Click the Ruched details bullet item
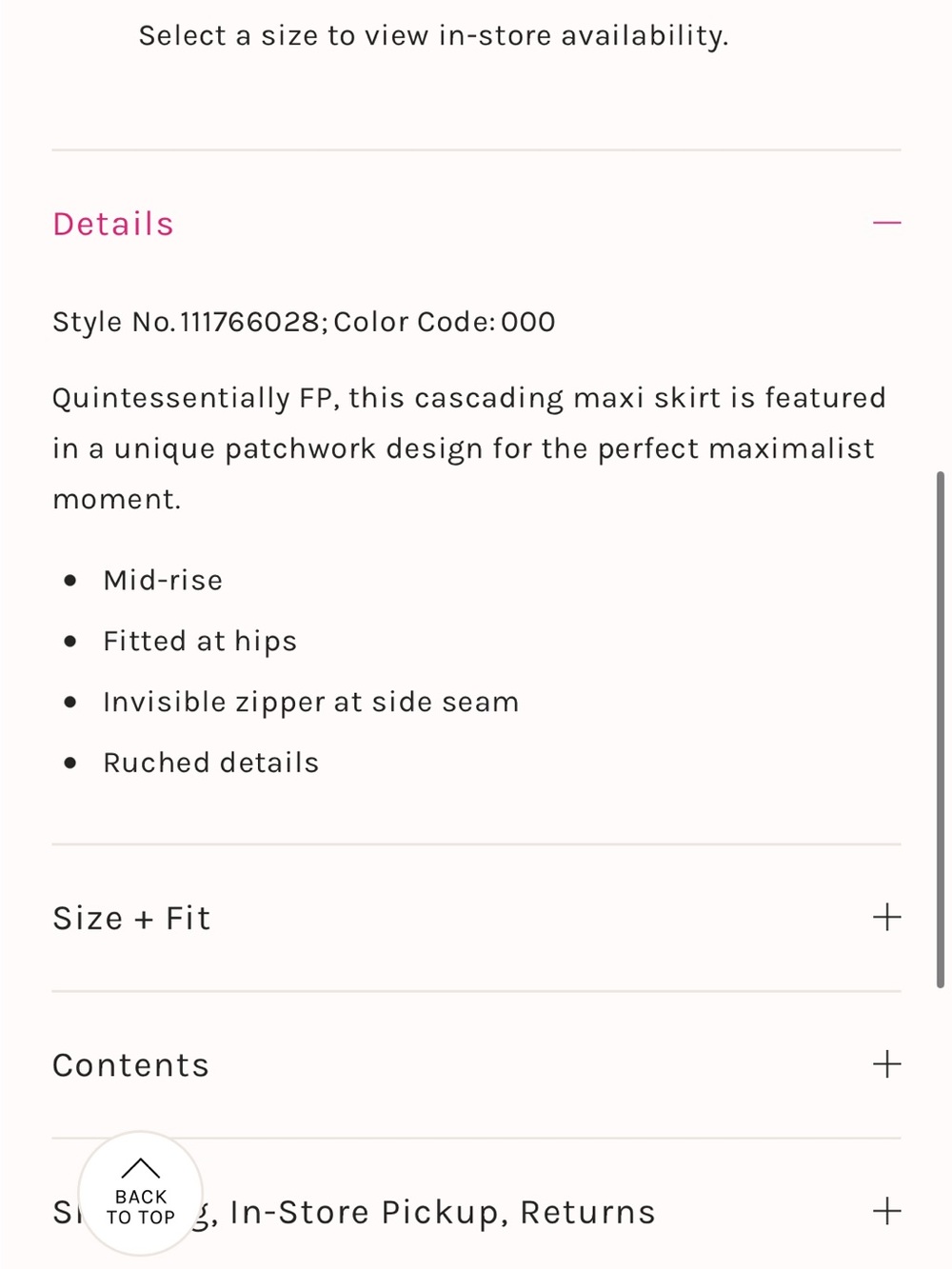 (x=211, y=763)
